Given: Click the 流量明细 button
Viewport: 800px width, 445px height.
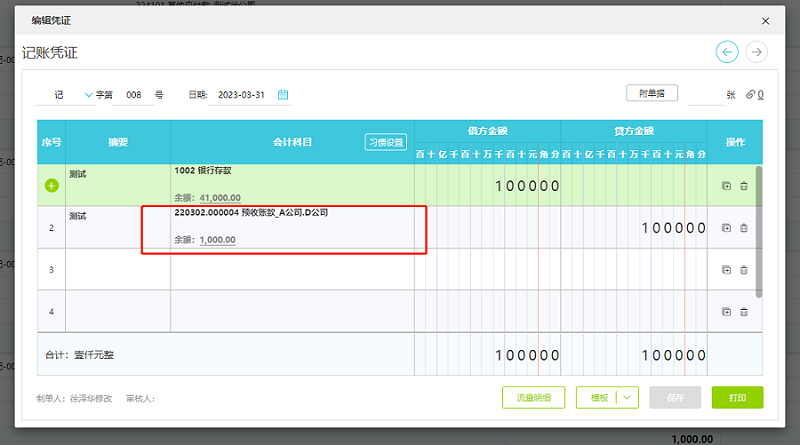Looking at the screenshot, I should click(534, 398).
